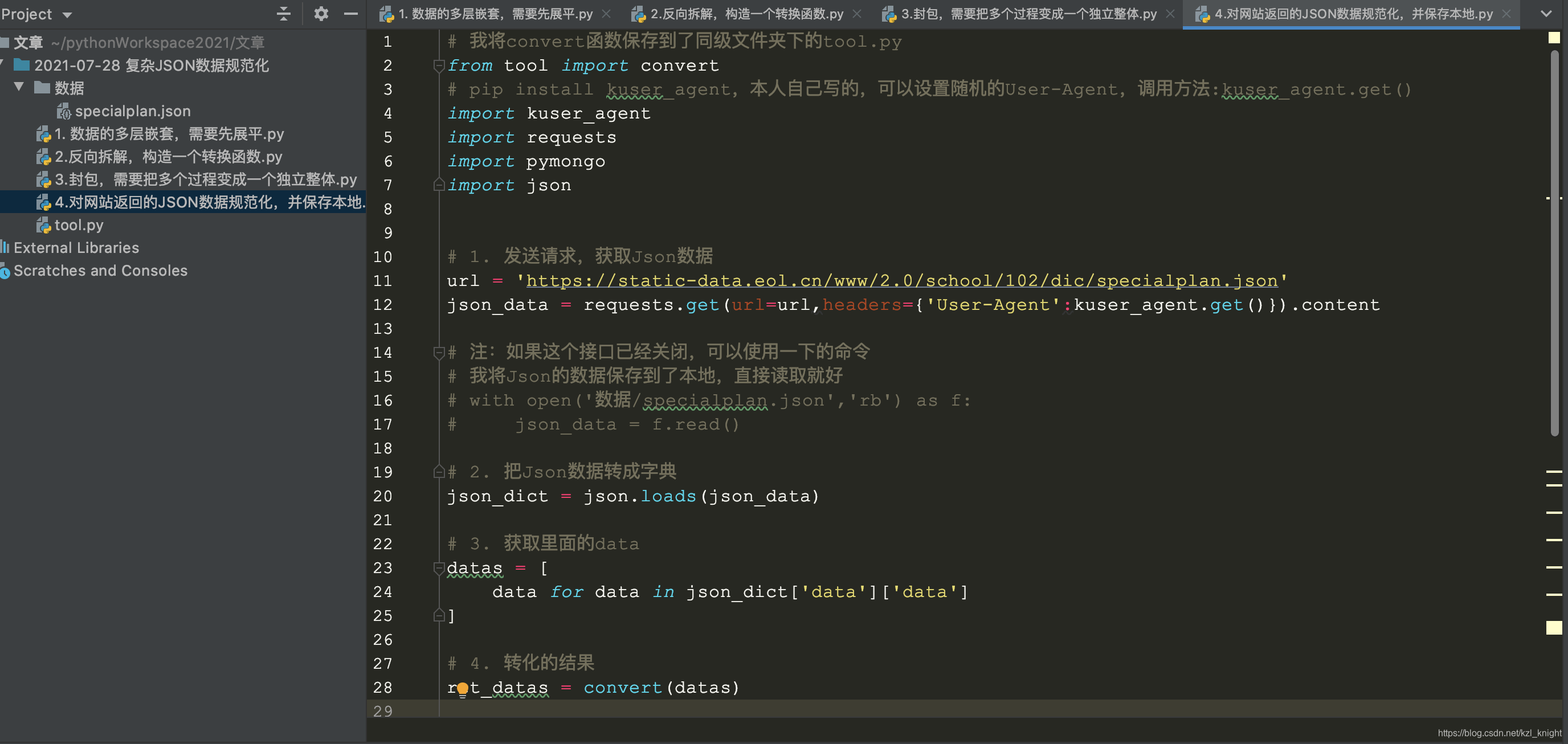Close the 2.反向拆解 editor tab

pos(857,14)
